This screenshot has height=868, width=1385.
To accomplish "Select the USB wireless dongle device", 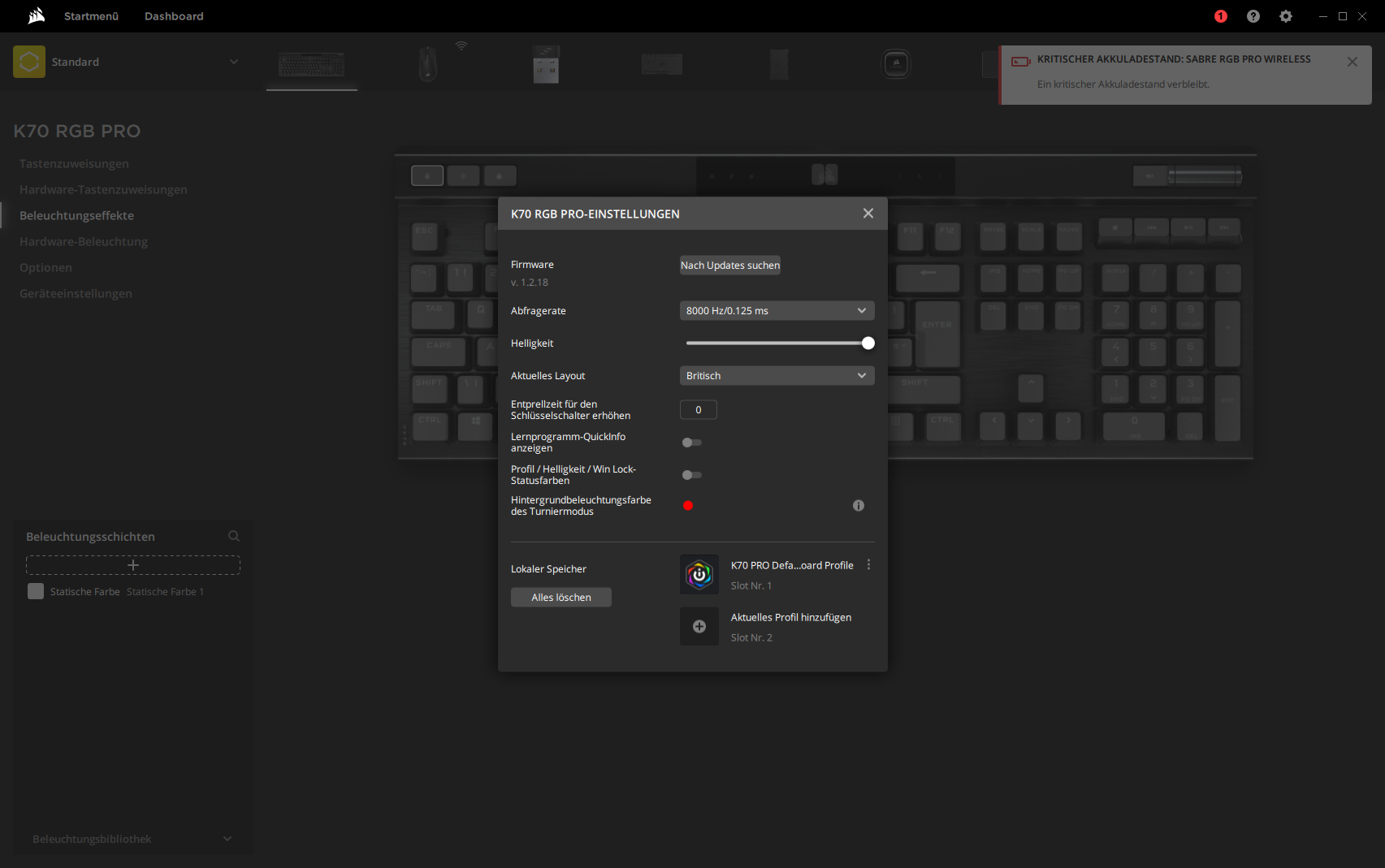I will click(546, 64).
